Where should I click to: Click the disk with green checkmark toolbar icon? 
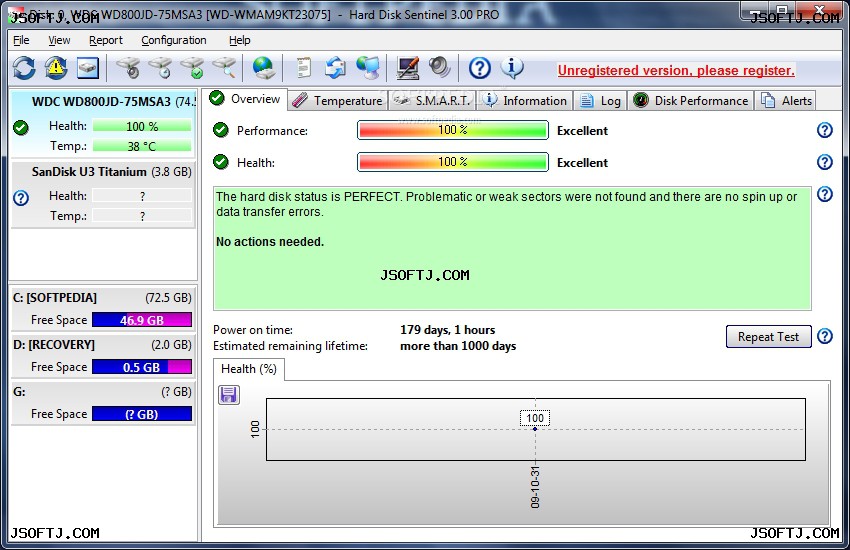tap(192, 68)
